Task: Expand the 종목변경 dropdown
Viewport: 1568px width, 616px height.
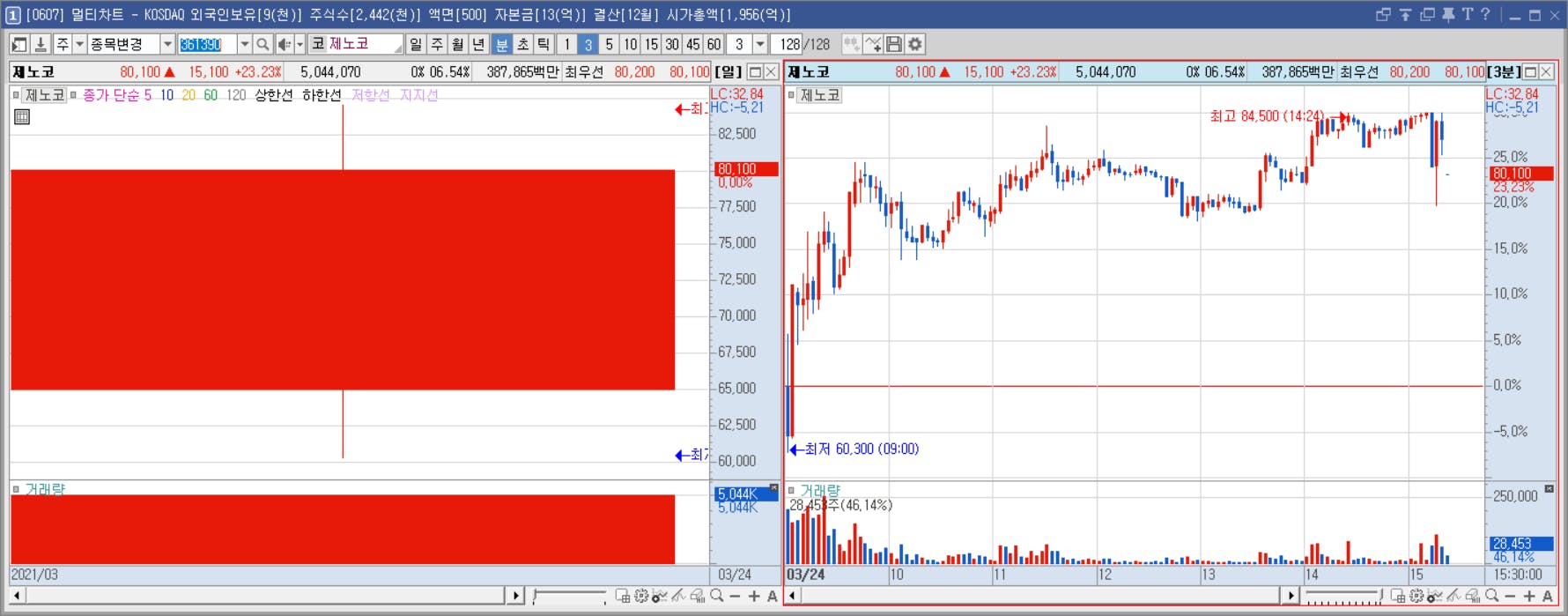Action: (x=167, y=44)
